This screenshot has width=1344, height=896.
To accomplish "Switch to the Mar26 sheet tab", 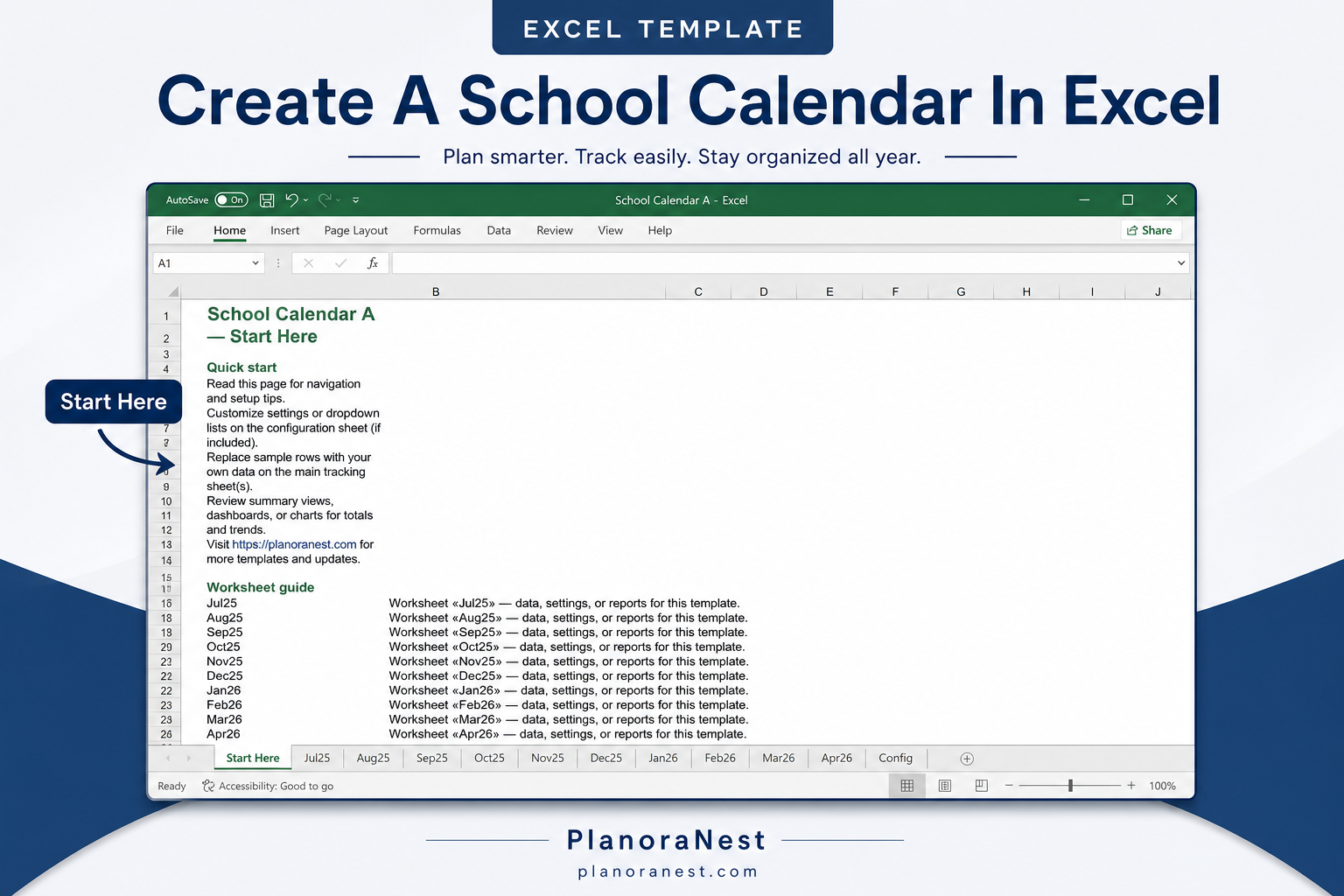I will tap(778, 758).
